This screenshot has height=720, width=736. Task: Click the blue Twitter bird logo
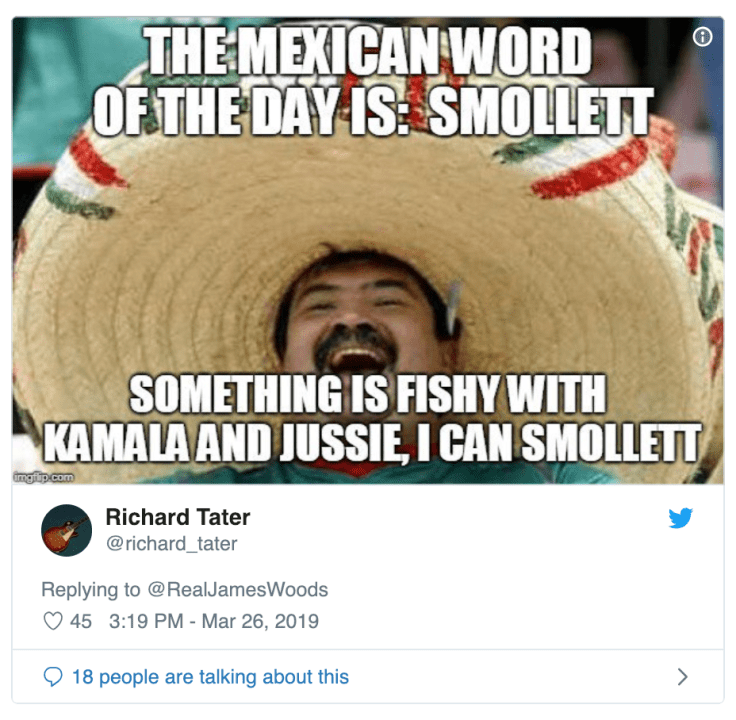tap(681, 518)
